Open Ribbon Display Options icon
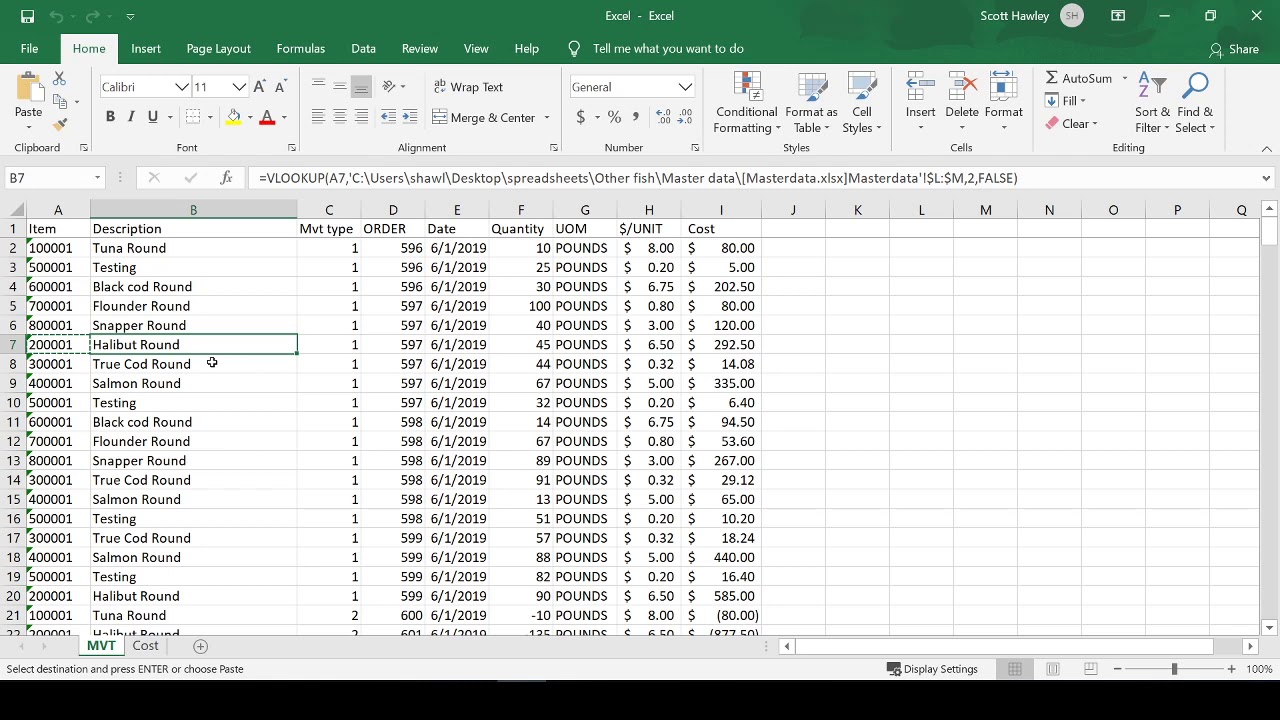The width and height of the screenshot is (1280, 720). point(1118,16)
